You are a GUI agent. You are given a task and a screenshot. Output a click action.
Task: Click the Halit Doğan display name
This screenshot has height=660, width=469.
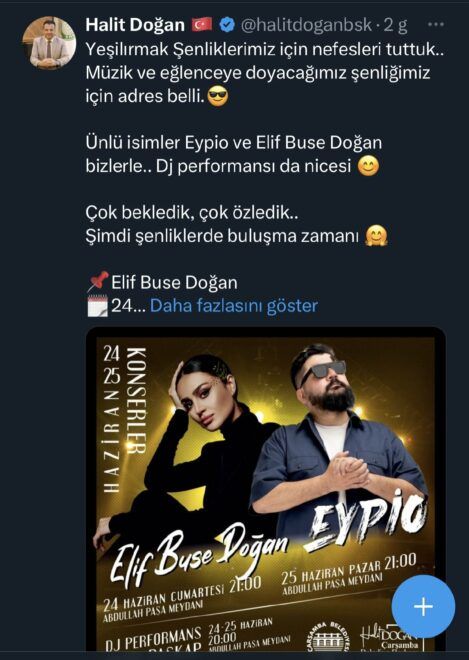(135, 25)
